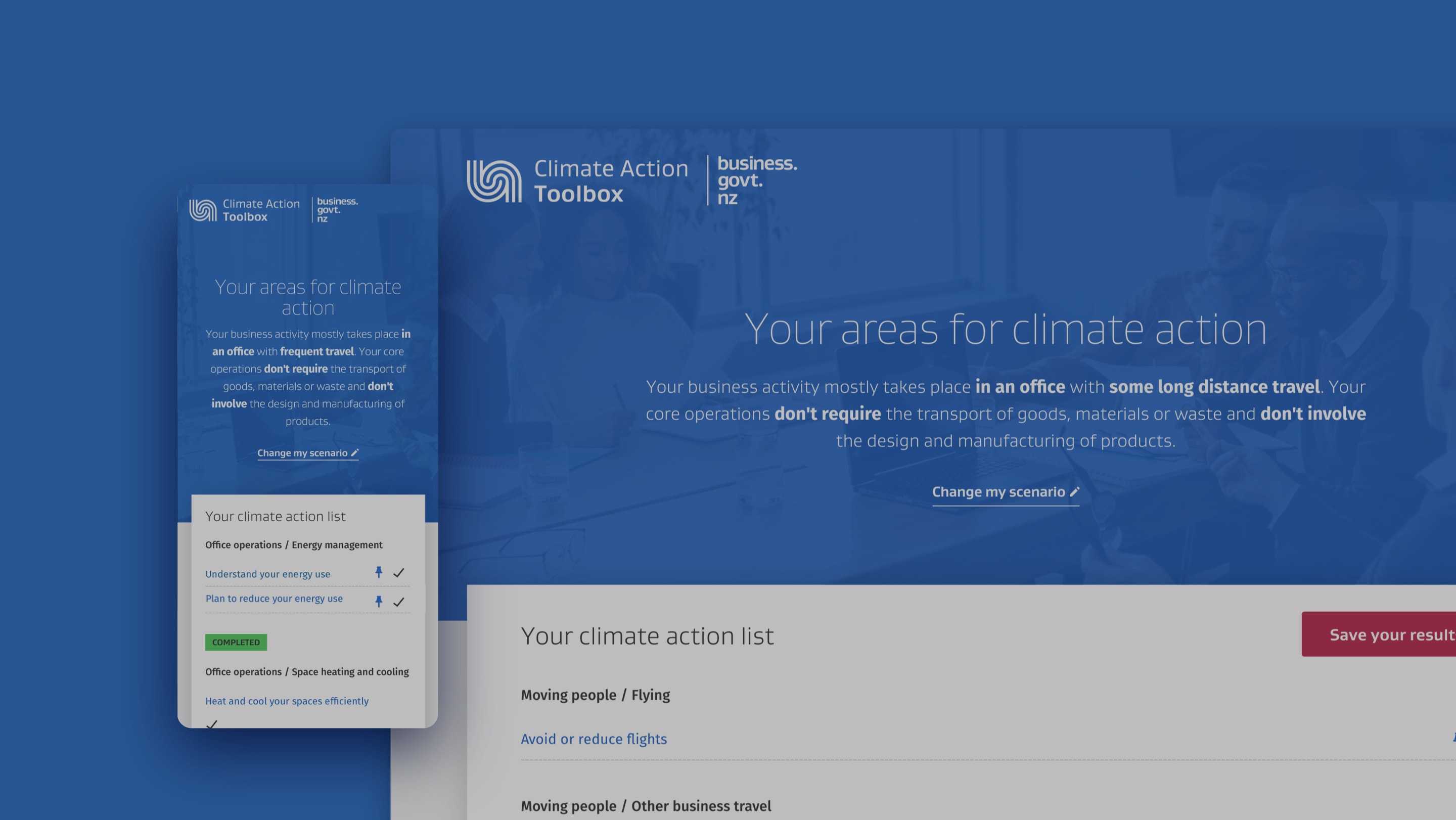Open the Avoid or reduce flights action
The width and height of the screenshot is (1456, 820).
pos(594,739)
